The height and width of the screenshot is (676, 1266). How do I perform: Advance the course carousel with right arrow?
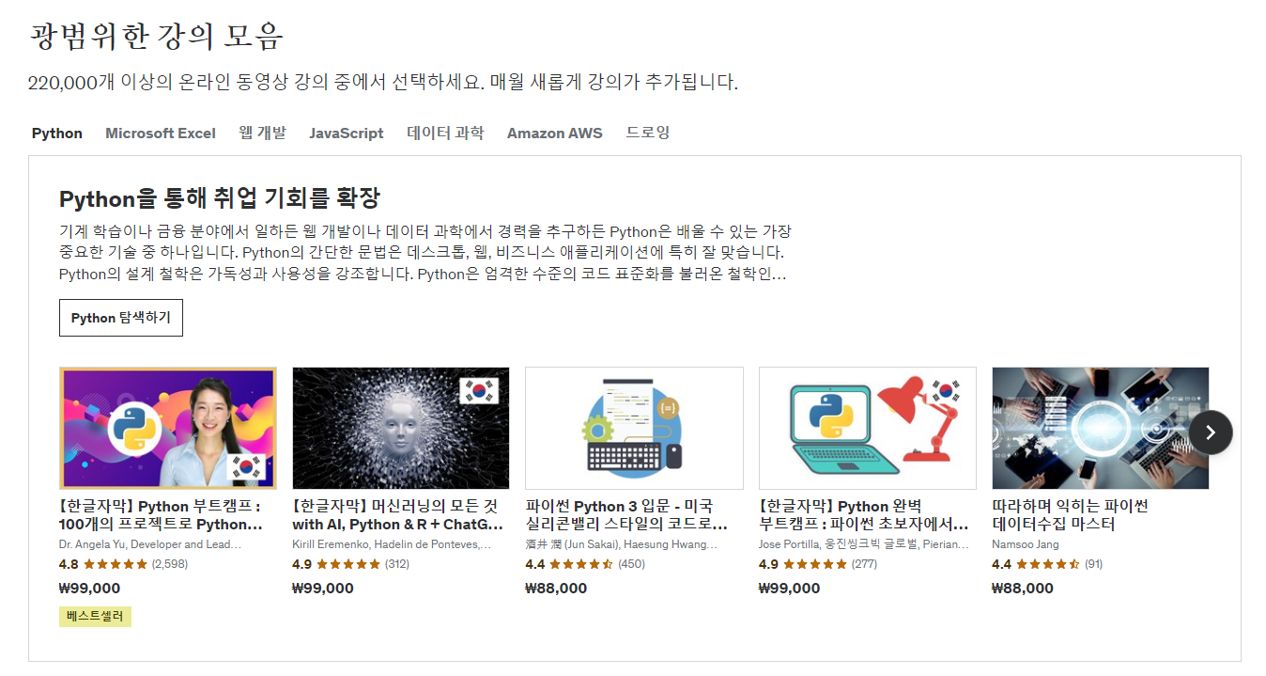(1210, 432)
